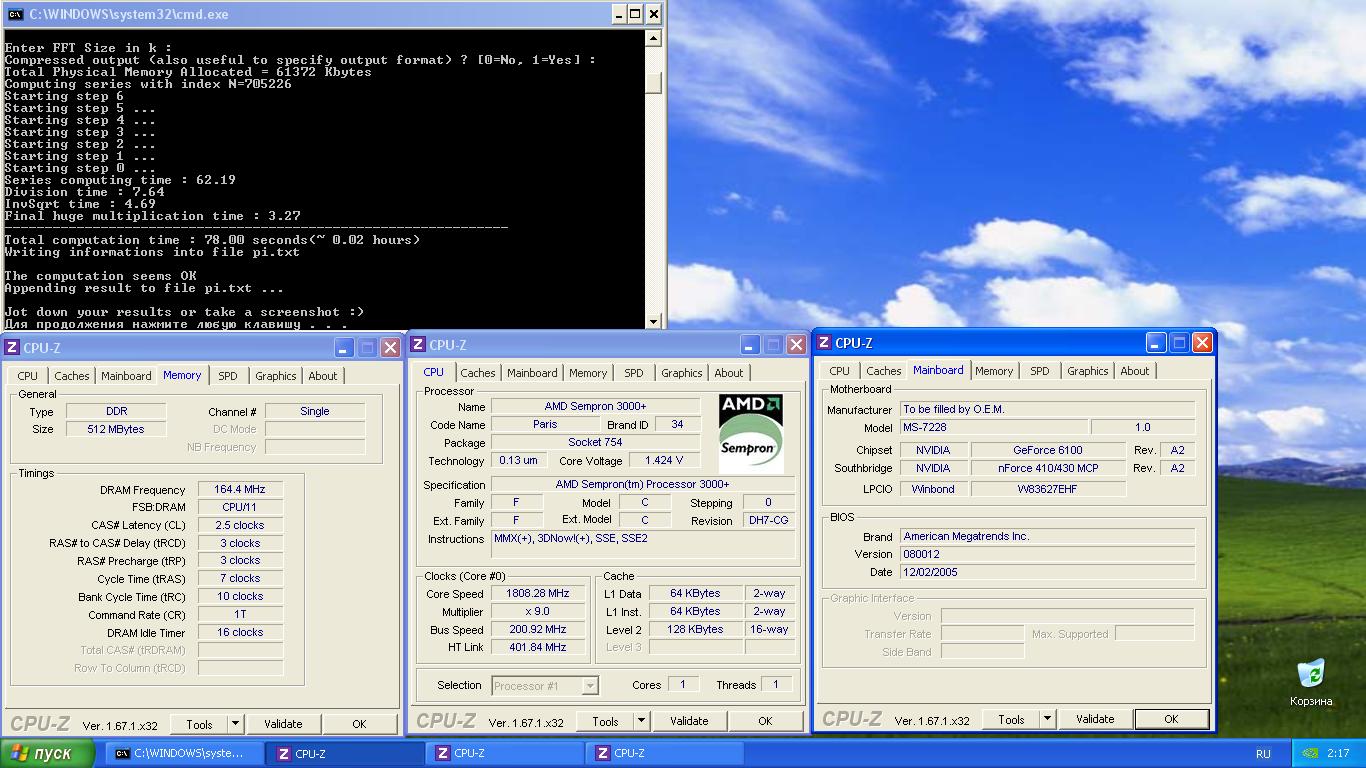Screen dimensions: 1366x768
Task: Click American Megatrends Inc. BIOS brand field
Action: click(1047, 536)
